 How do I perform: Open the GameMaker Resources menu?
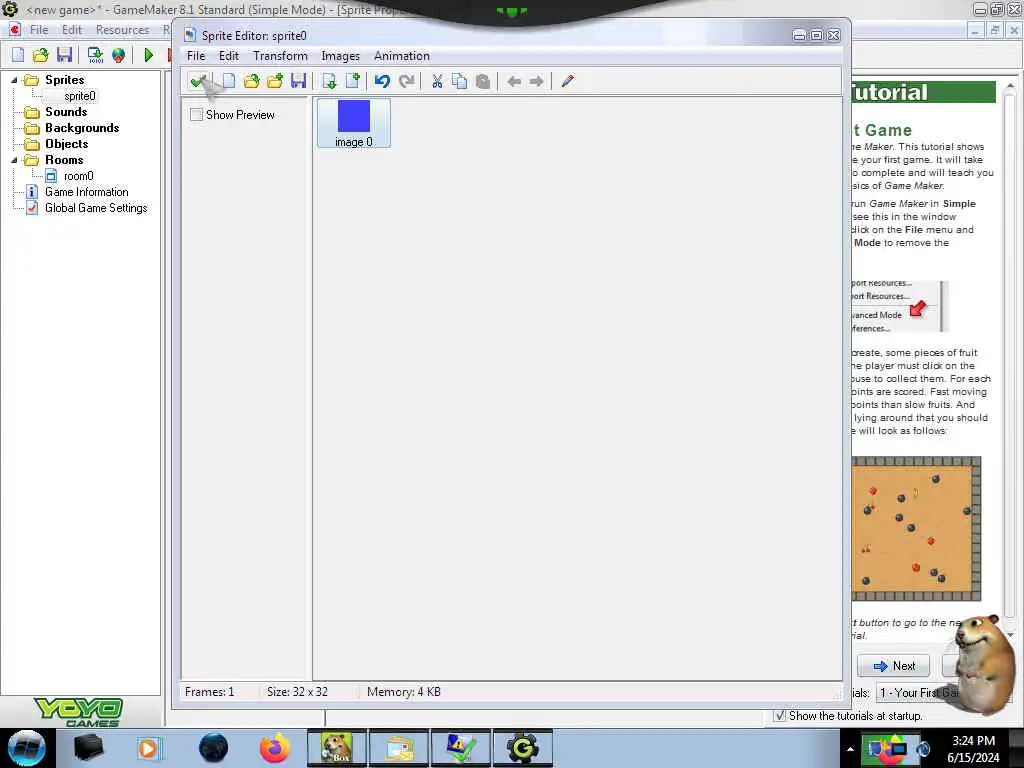coord(122,30)
